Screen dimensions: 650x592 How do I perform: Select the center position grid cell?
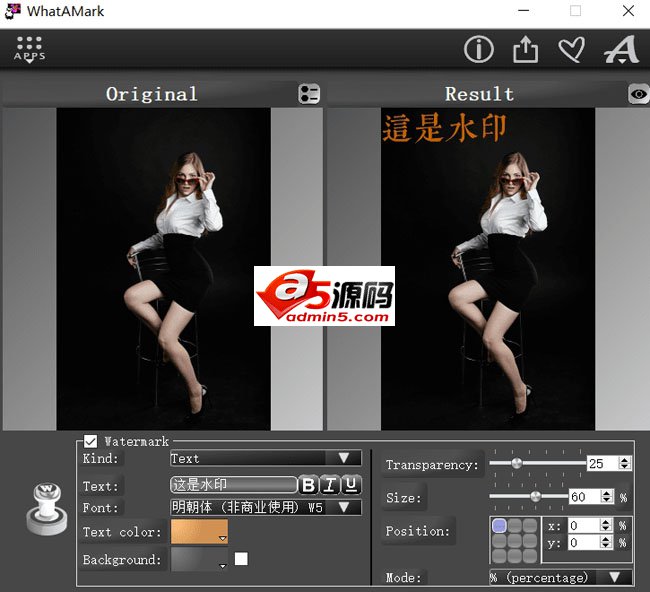click(x=515, y=541)
